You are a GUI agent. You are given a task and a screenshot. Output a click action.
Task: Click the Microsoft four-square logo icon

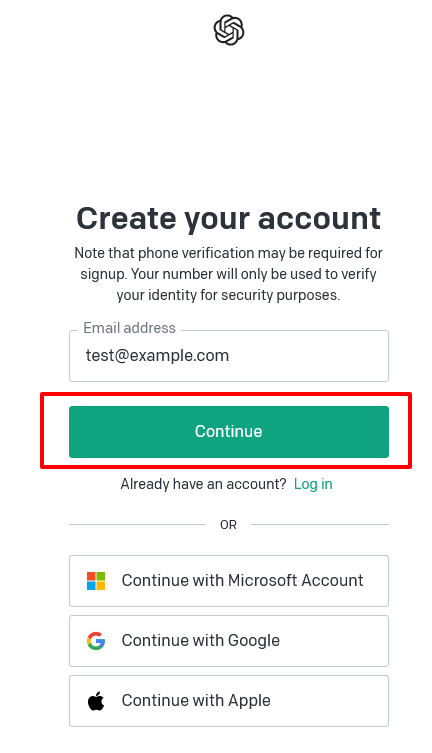96,581
